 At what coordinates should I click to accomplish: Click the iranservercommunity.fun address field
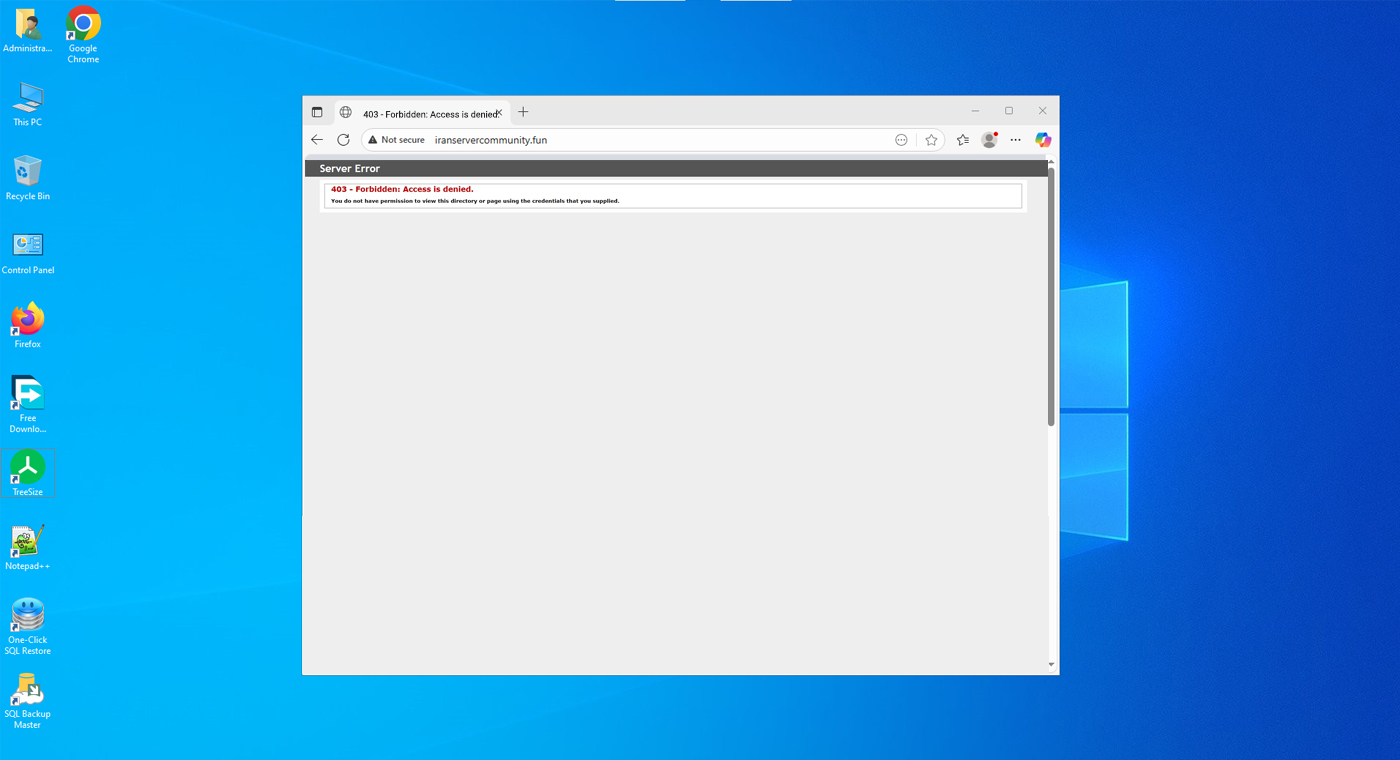coord(600,140)
